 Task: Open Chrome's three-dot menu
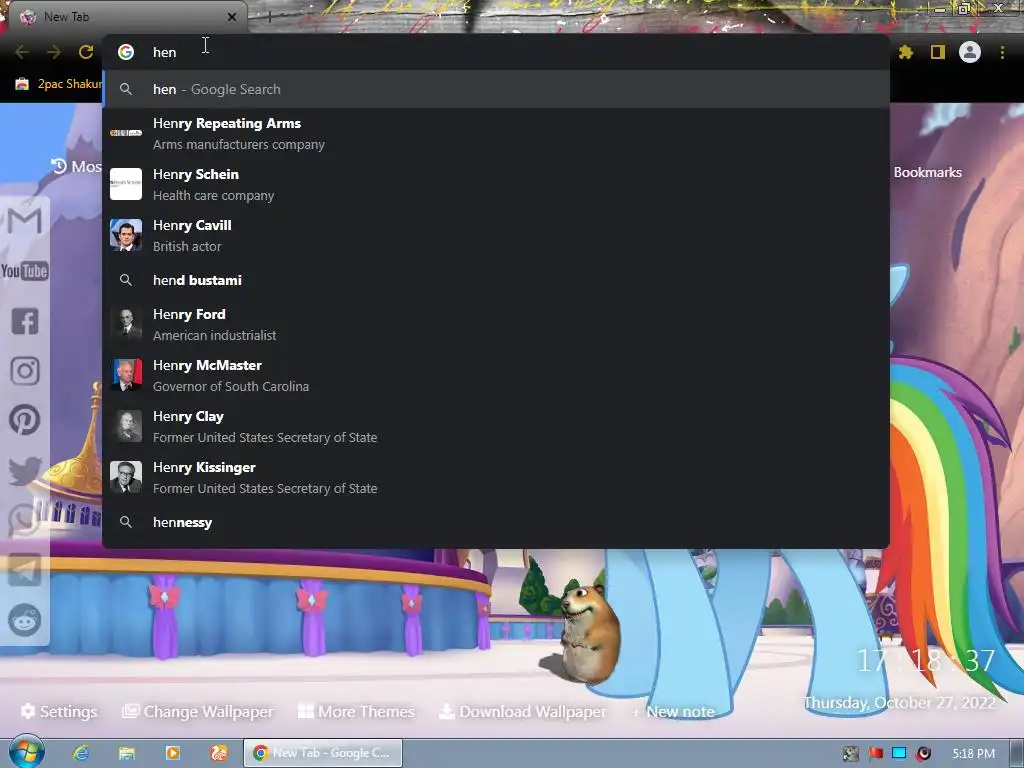1002,52
